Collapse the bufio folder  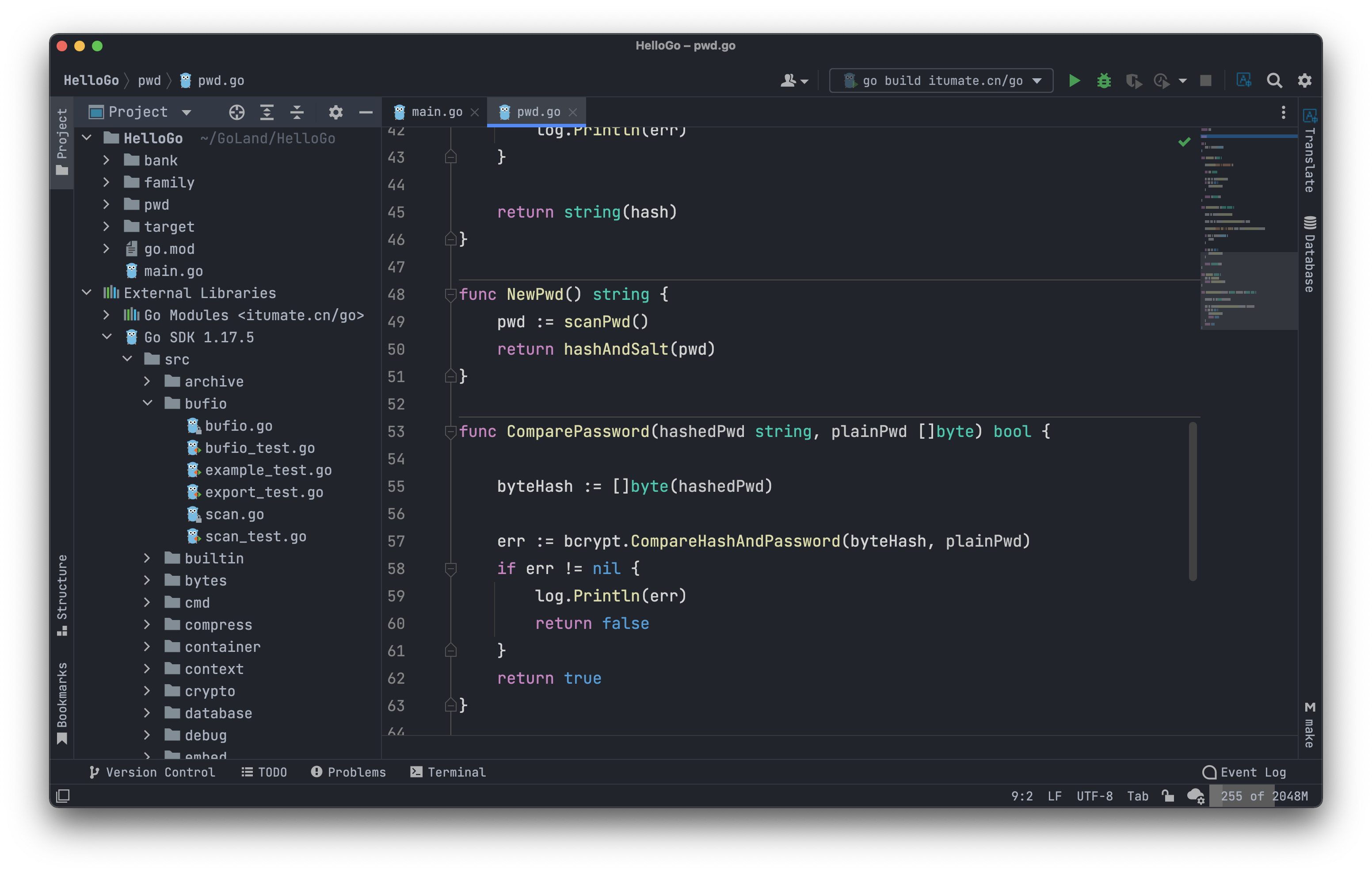[147, 403]
